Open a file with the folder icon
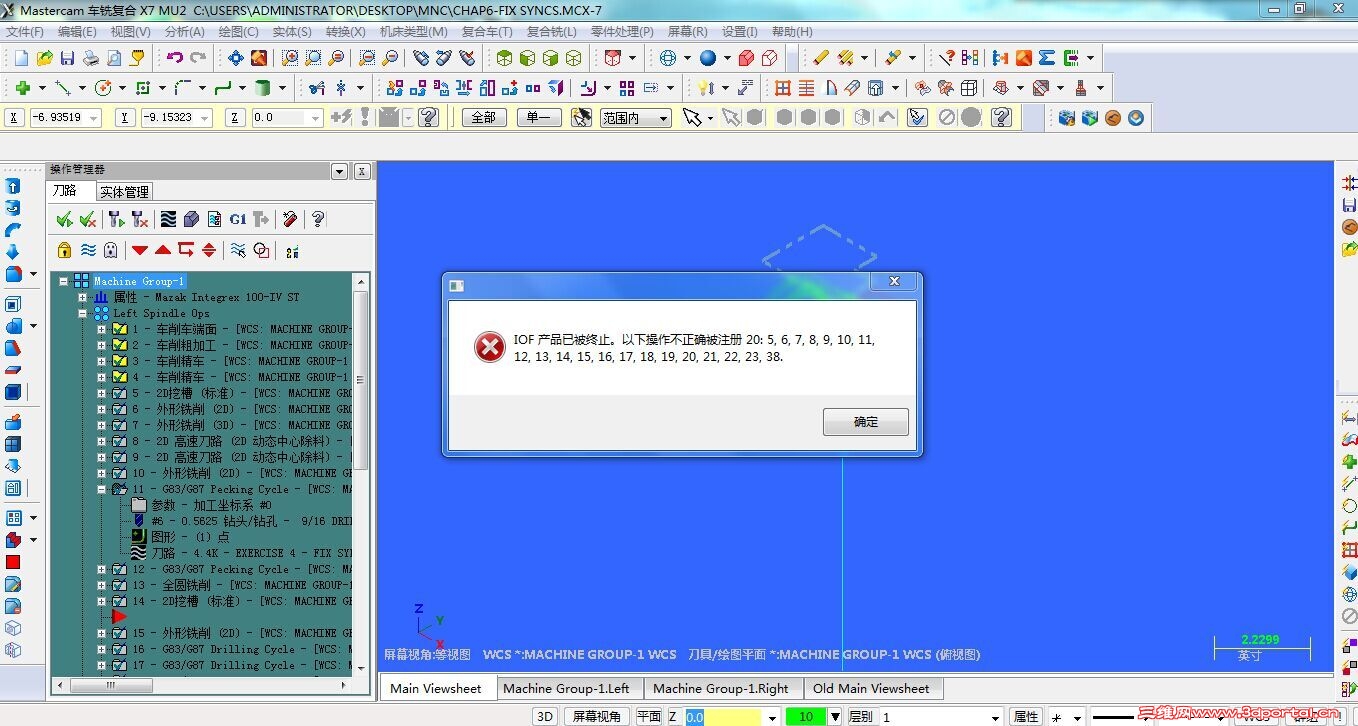 44,58
